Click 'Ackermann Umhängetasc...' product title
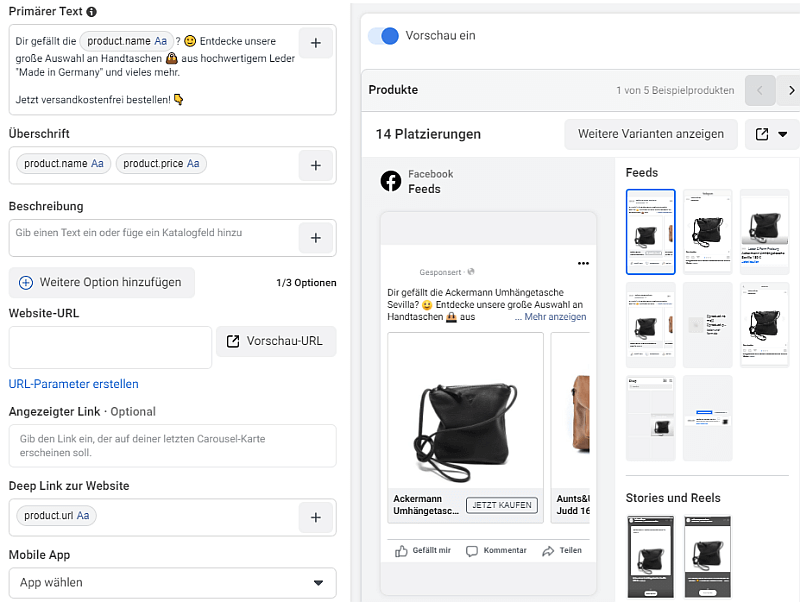The width and height of the screenshot is (800, 602). [x=426, y=505]
